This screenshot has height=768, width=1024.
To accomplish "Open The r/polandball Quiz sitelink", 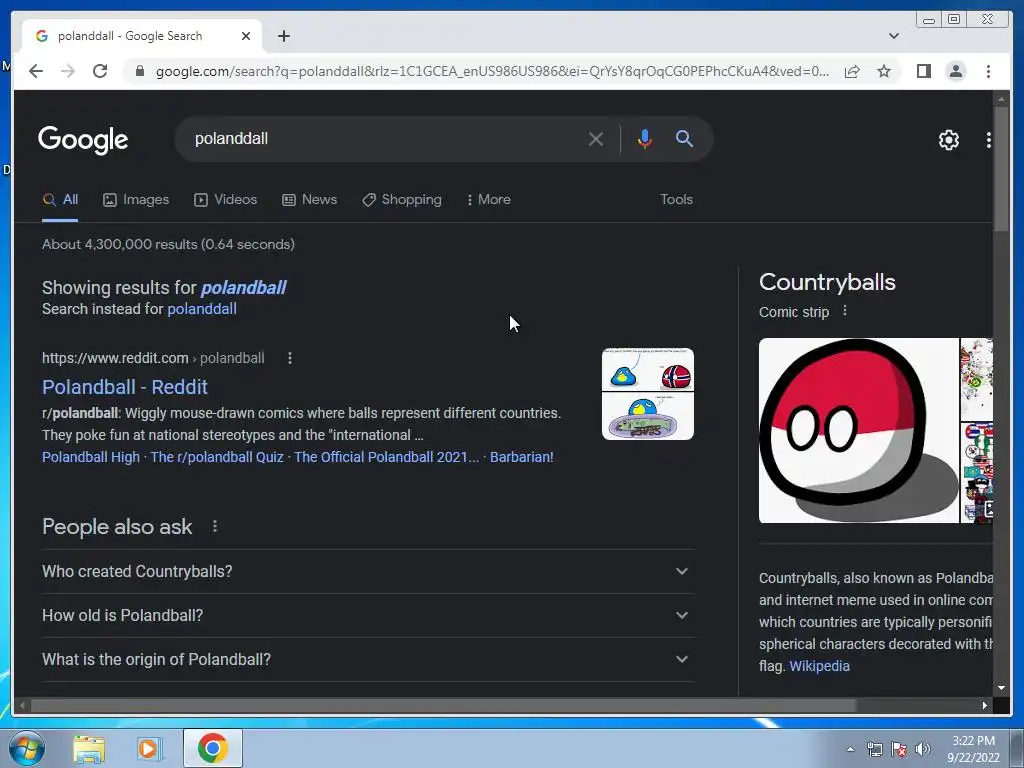I will coord(217,457).
